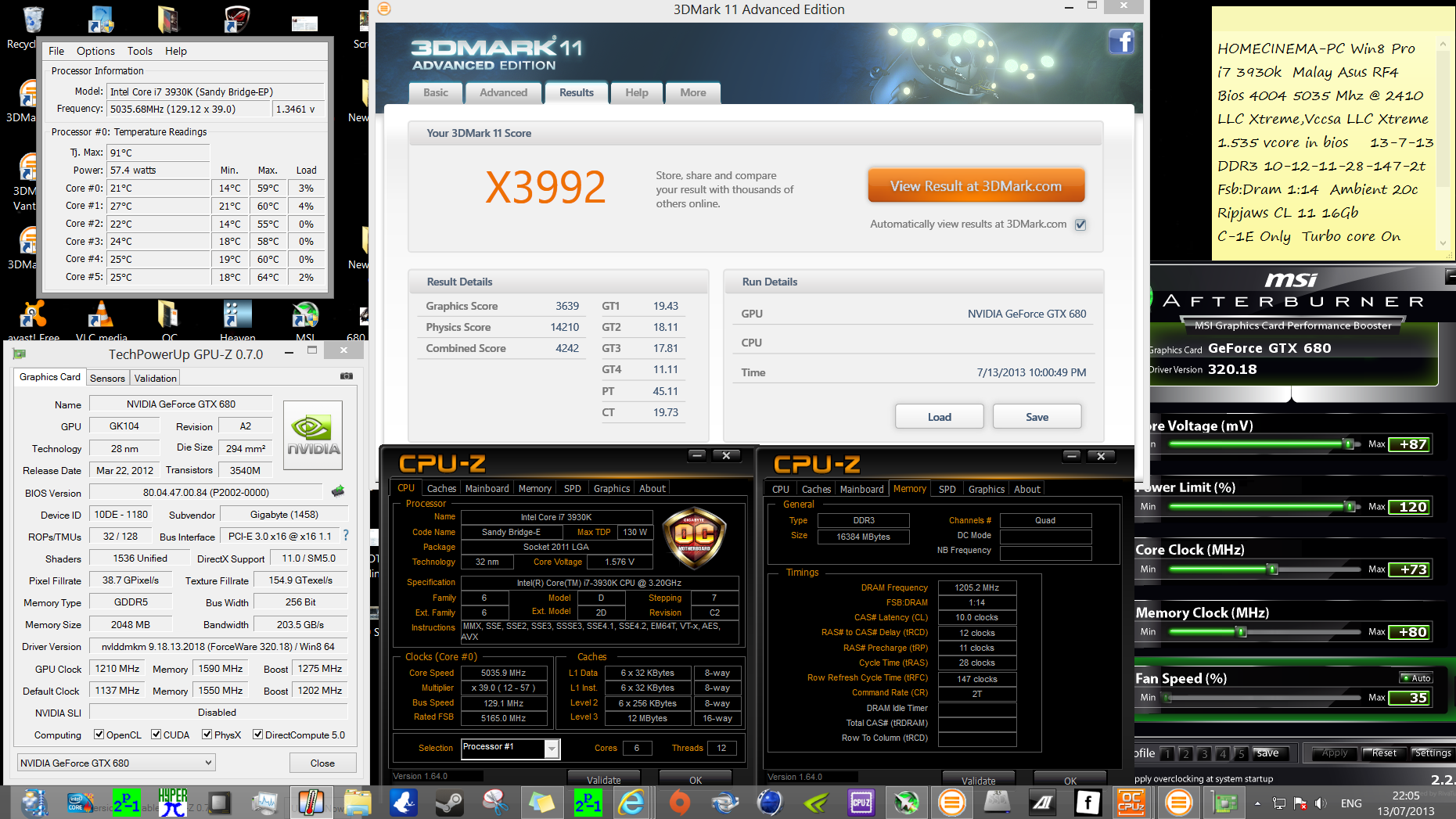
Task: Click the volume speaker tray icon
Action: (x=1321, y=803)
